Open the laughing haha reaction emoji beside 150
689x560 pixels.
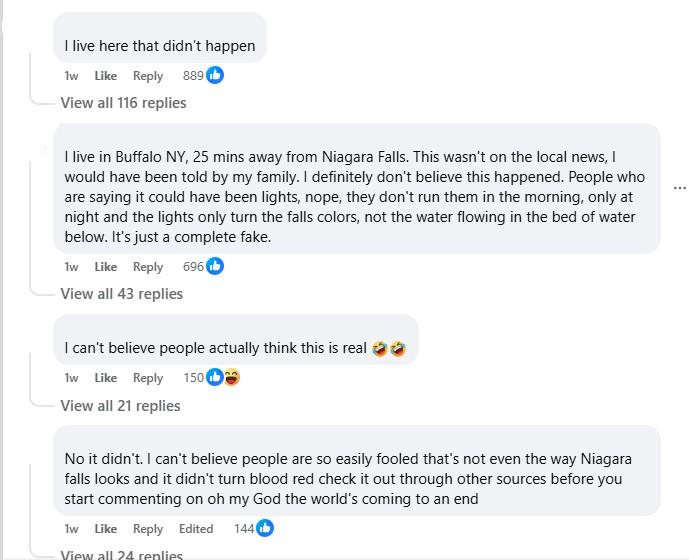coord(232,377)
